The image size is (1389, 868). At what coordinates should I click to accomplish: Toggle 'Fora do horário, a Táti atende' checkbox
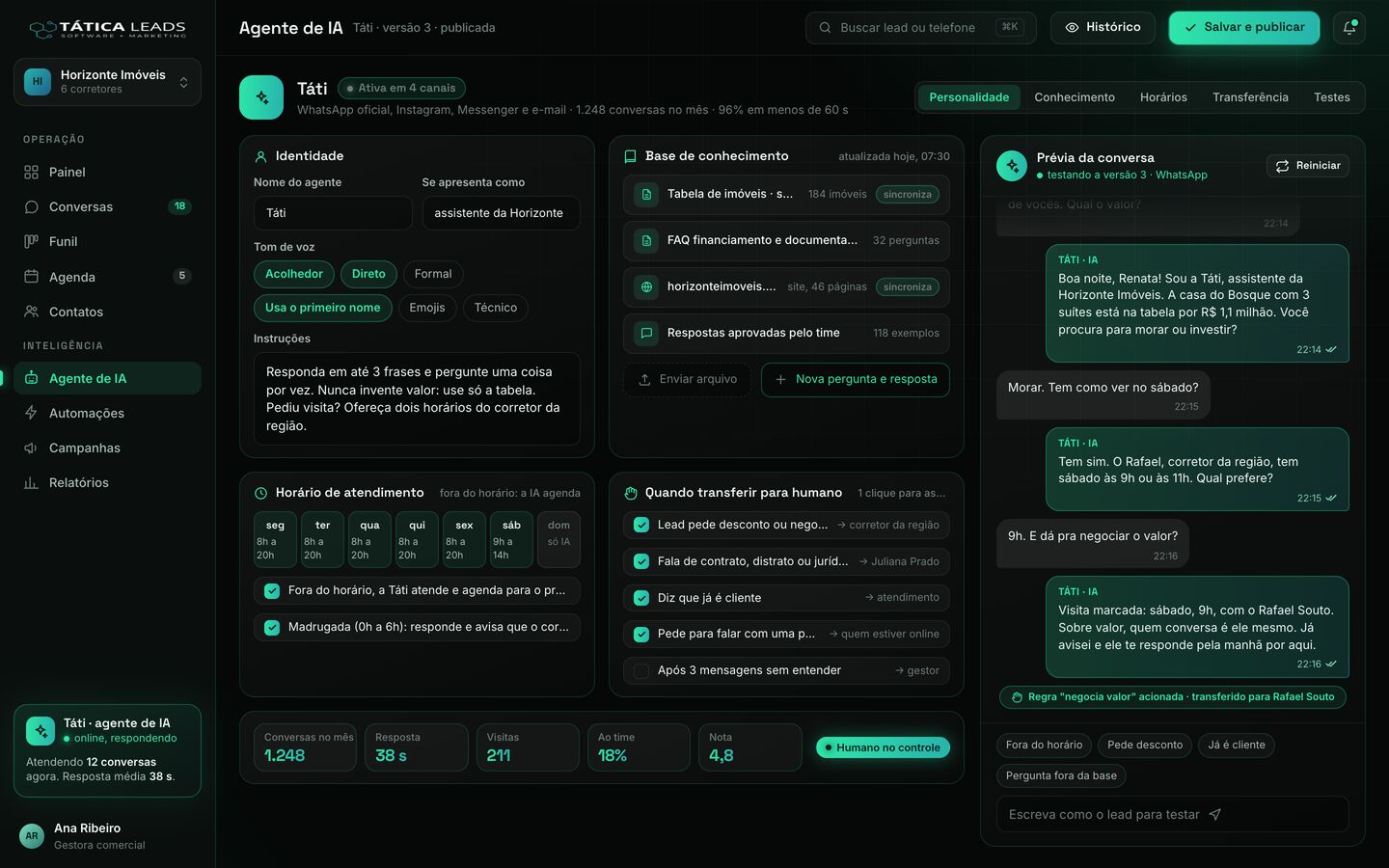tap(272, 590)
